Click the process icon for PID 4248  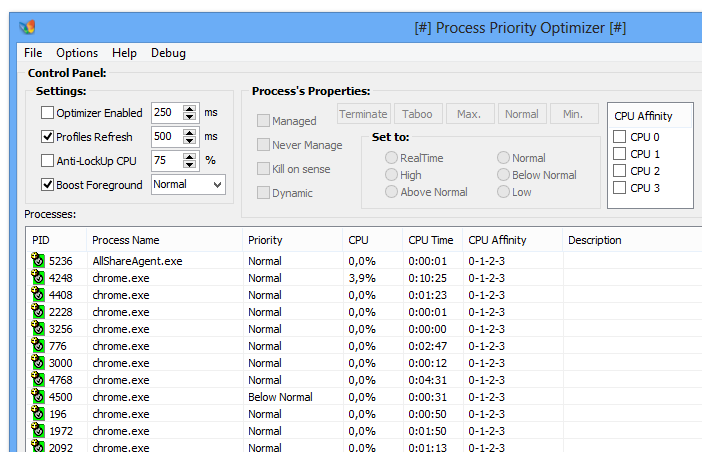38,278
